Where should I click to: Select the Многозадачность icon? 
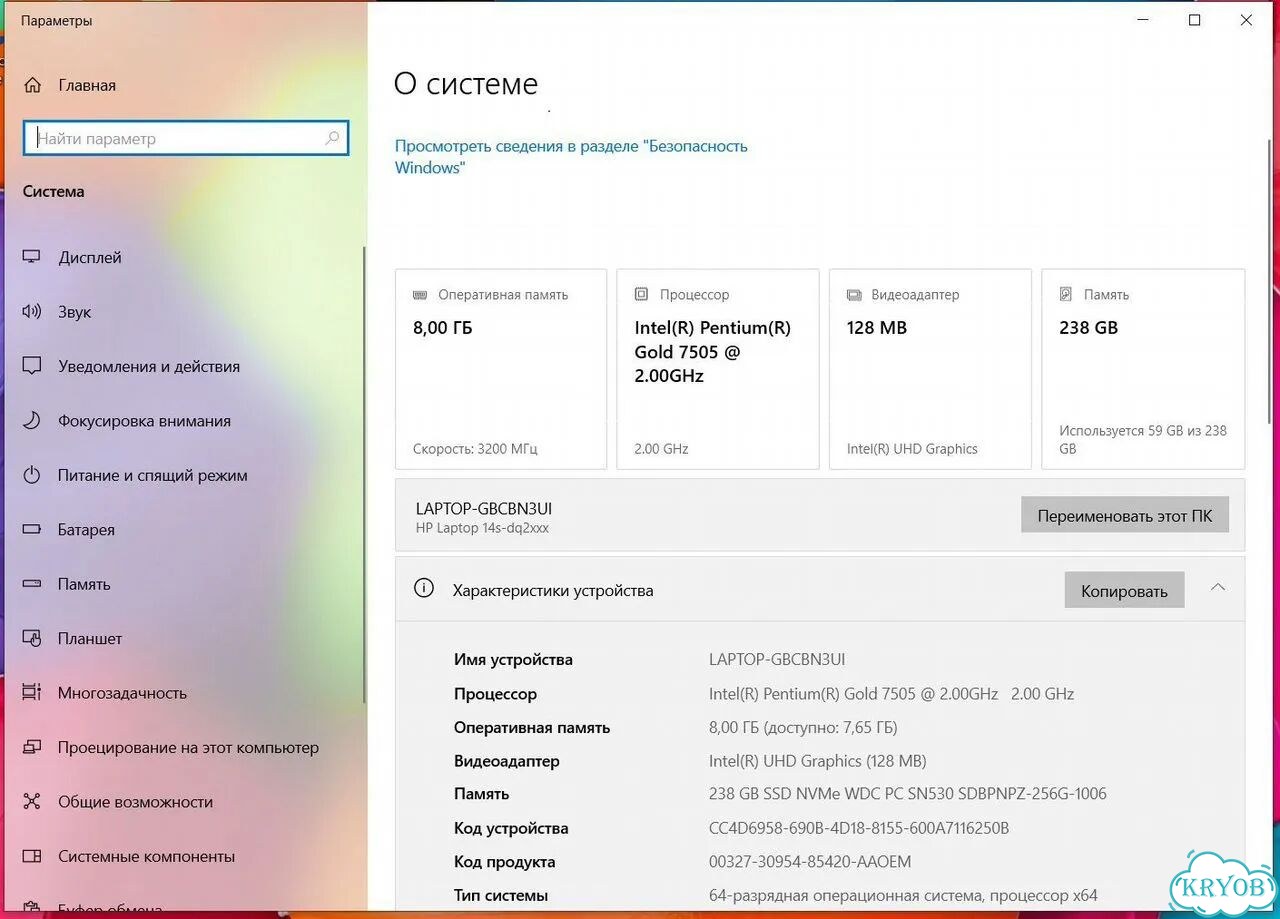click(32, 692)
